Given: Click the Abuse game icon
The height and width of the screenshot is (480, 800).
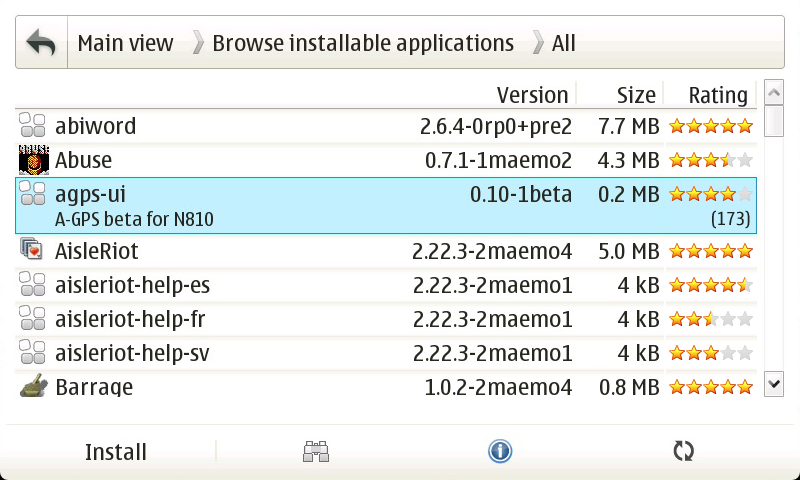Looking at the screenshot, I should point(33,160).
